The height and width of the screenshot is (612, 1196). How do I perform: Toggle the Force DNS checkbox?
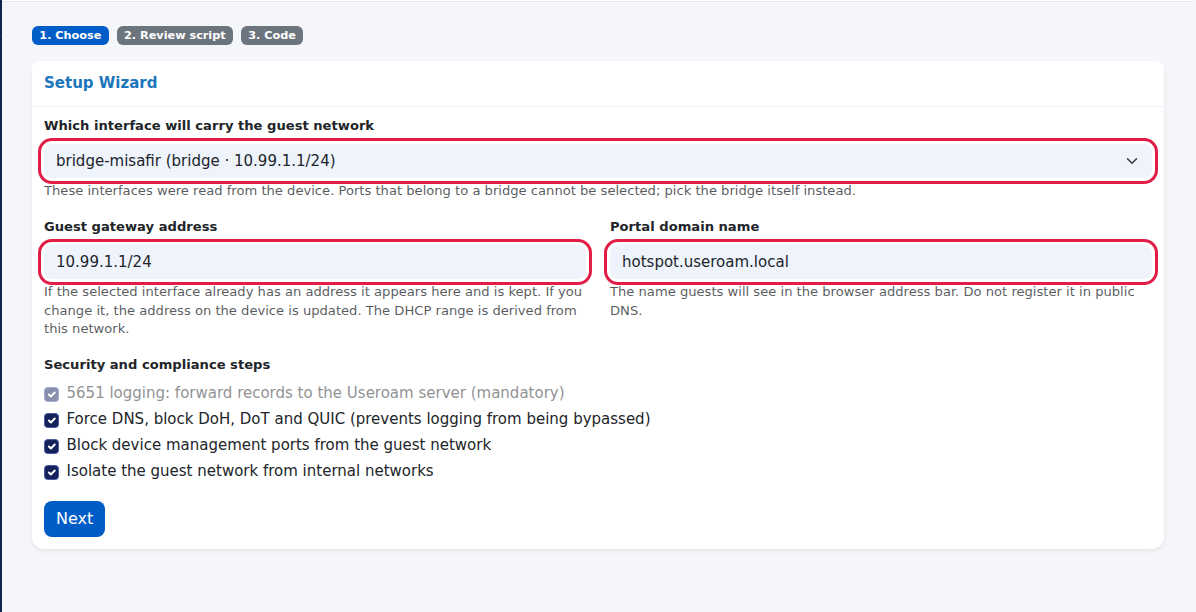click(x=51, y=420)
